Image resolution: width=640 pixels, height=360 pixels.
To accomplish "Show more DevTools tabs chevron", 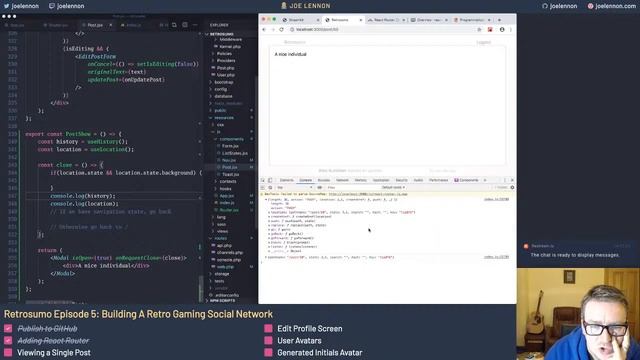I will 485,180.
